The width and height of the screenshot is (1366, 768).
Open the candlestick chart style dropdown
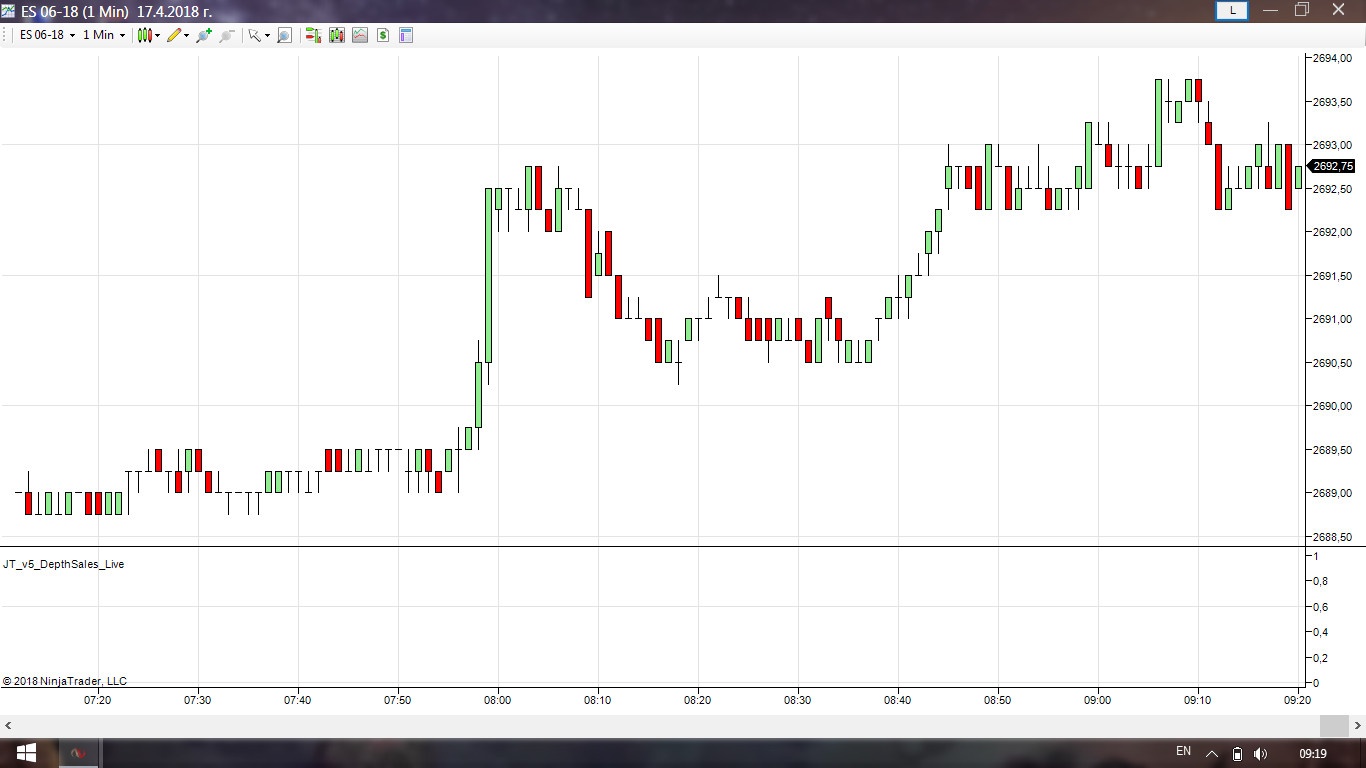148,35
